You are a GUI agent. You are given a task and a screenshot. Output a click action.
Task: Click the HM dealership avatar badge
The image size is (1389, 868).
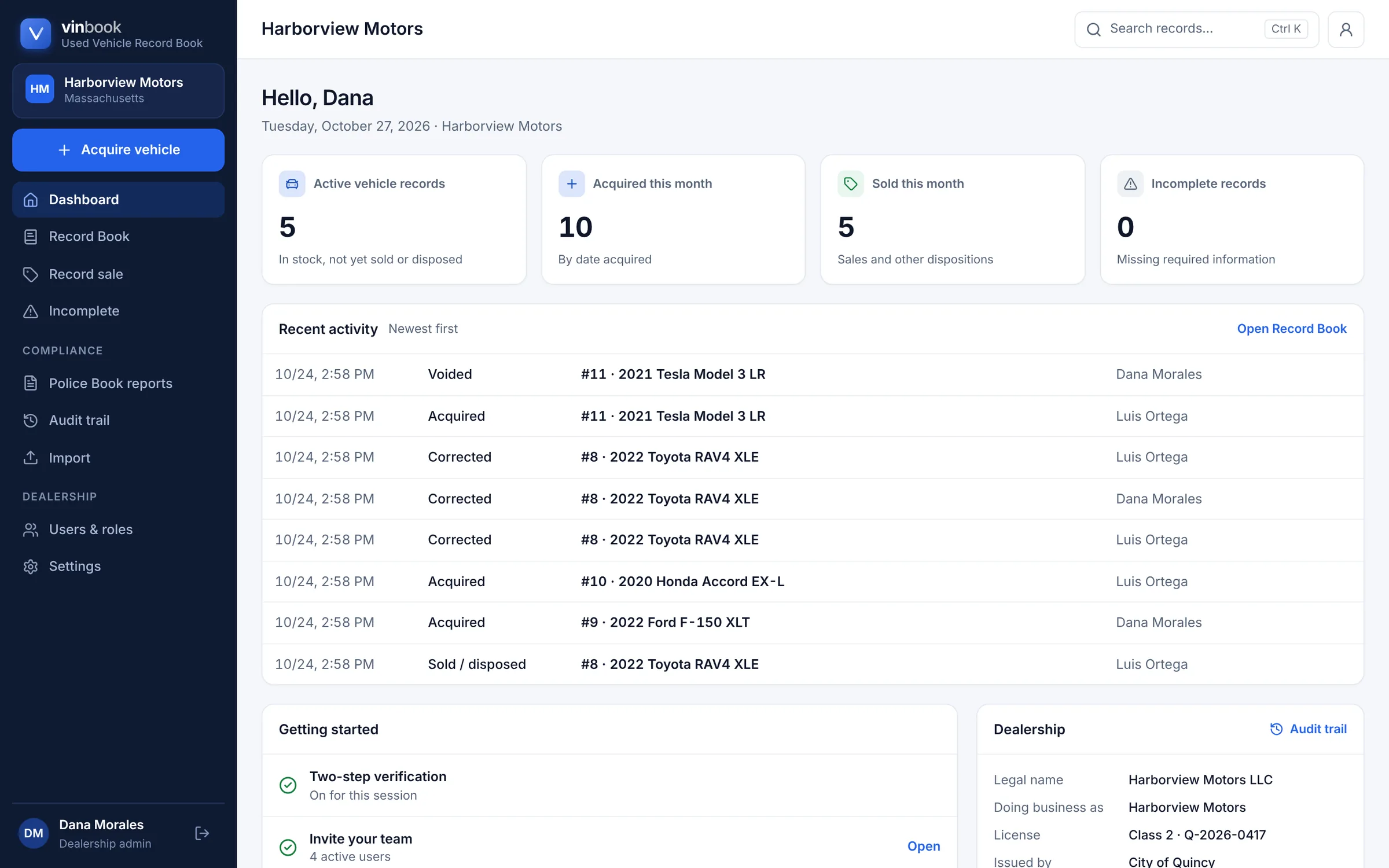[39, 89]
